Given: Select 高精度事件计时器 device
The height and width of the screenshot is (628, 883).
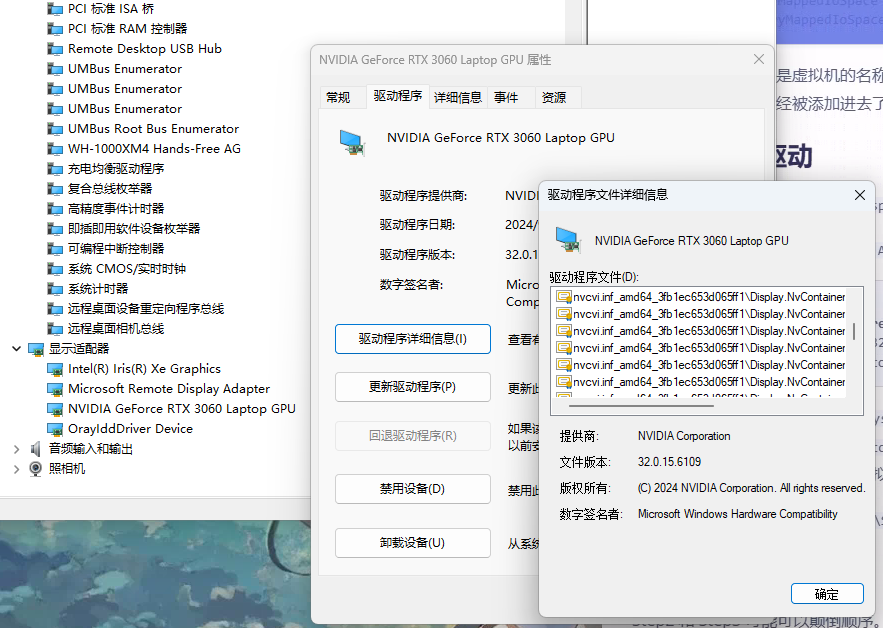Looking at the screenshot, I should click(116, 209).
